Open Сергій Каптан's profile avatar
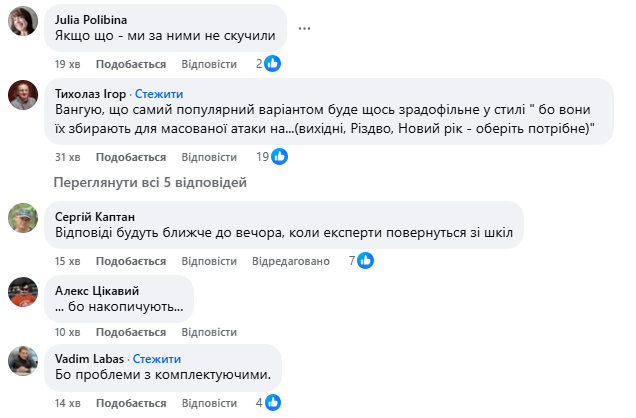The height and width of the screenshot is (418, 636). click(24, 217)
